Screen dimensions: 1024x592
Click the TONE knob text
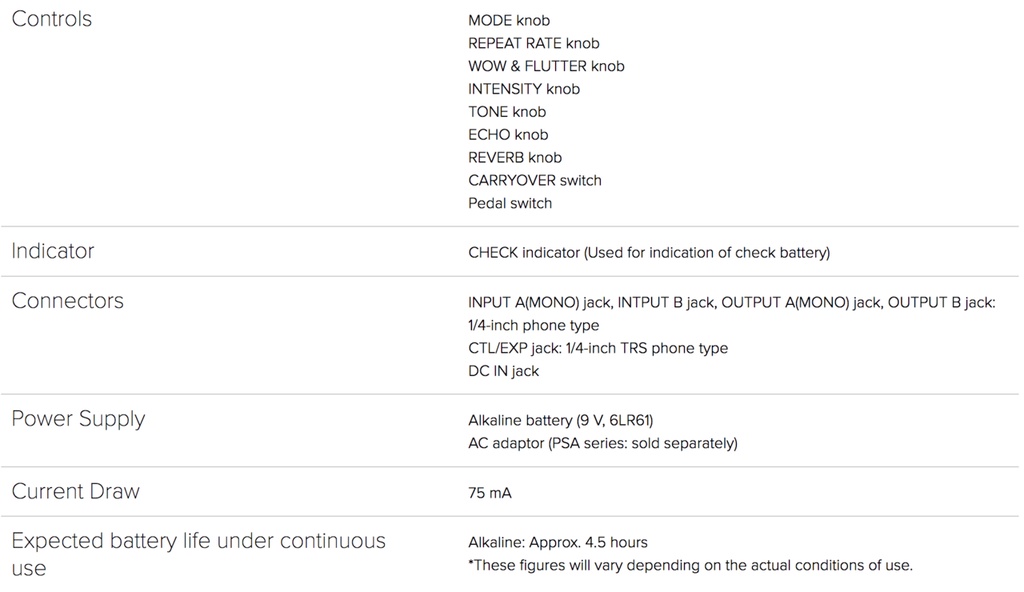(506, 112)
